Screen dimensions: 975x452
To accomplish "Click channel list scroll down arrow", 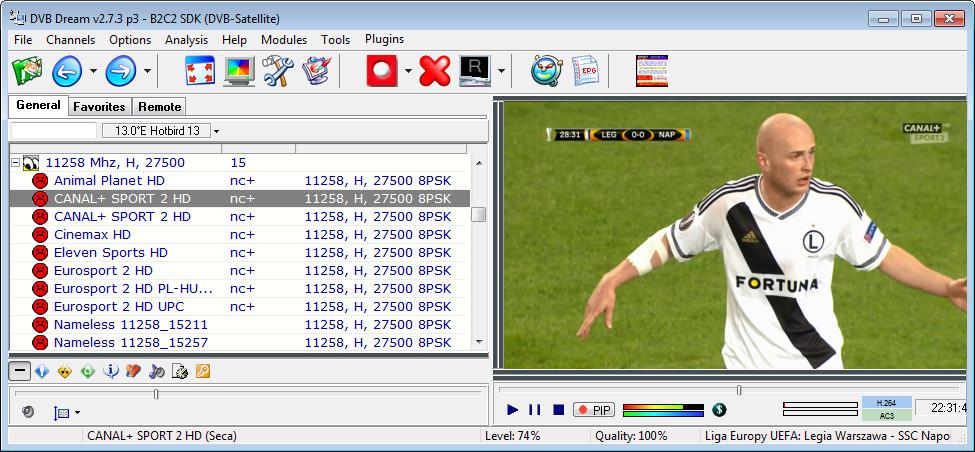I will point(478,342).
